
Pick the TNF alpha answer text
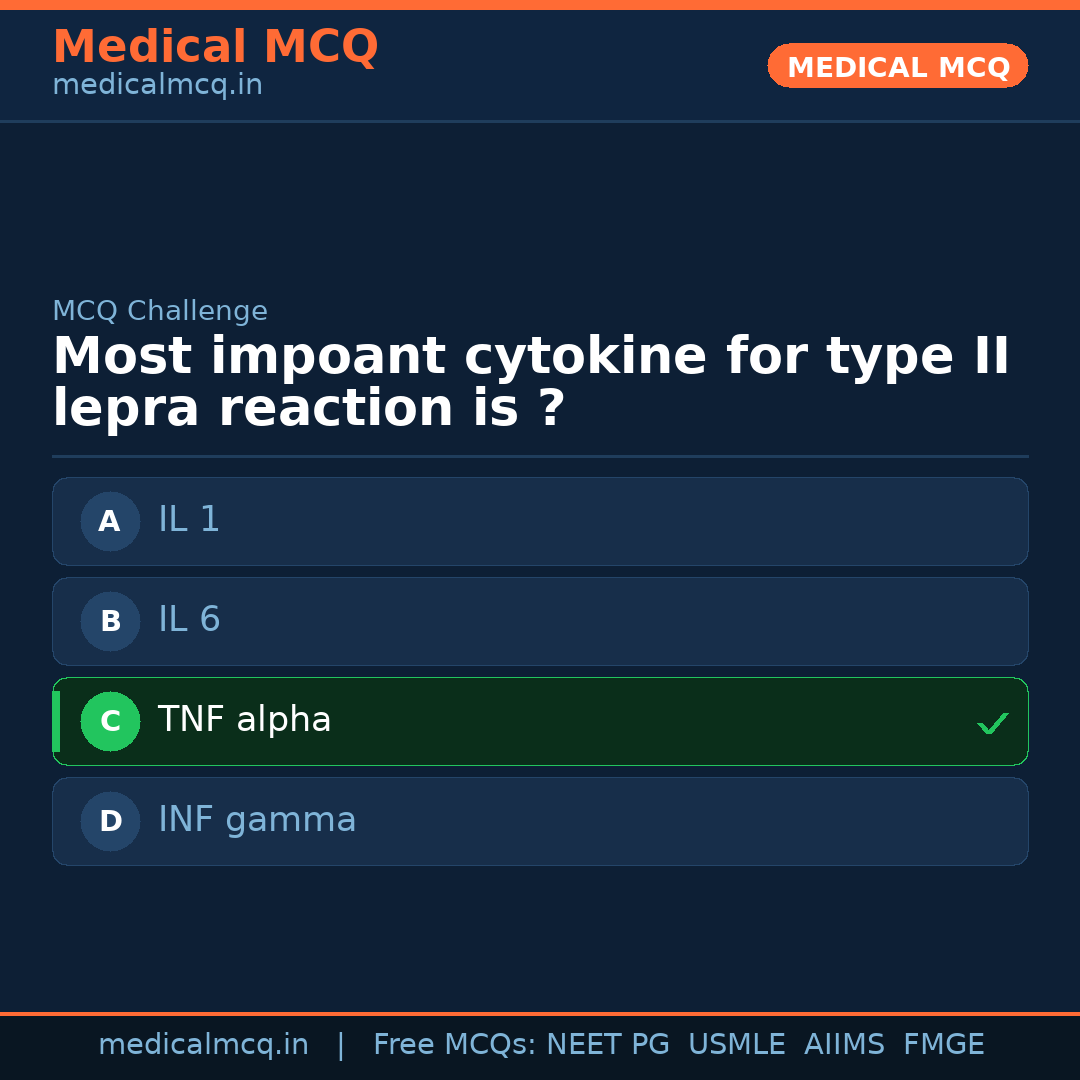click(244, 720)
